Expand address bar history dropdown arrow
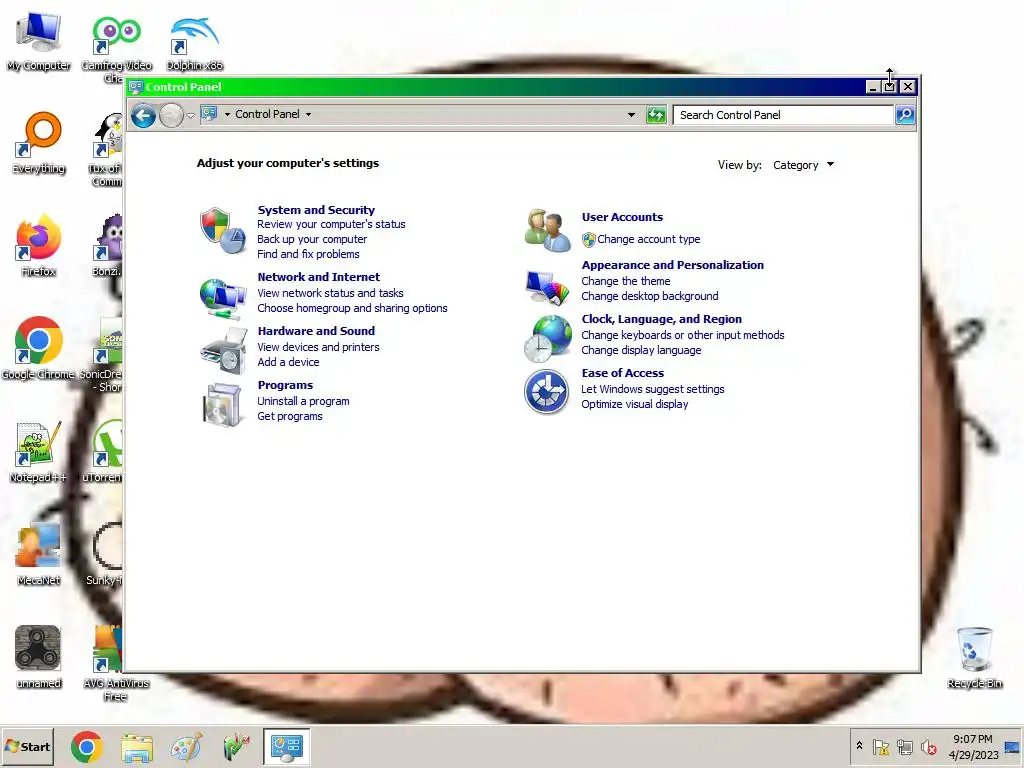The width and height of the screenshot is (1024, 768). (631, 115)
